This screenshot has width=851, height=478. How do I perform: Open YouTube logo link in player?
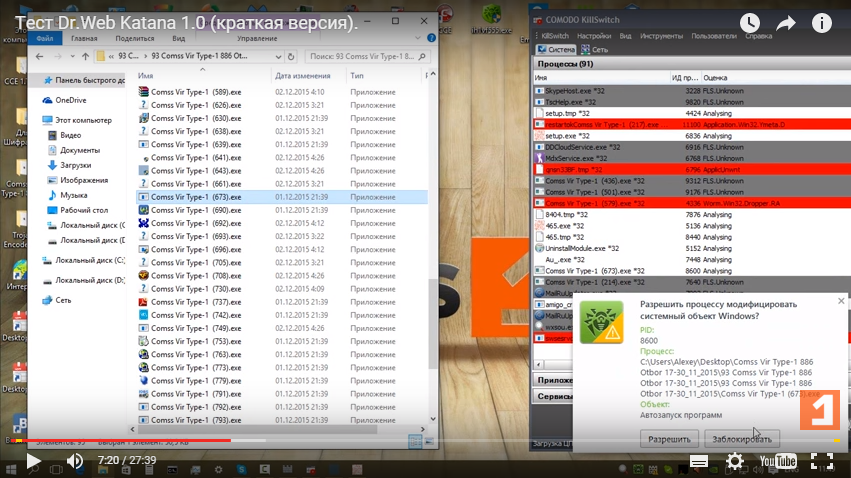coord(778,461)
